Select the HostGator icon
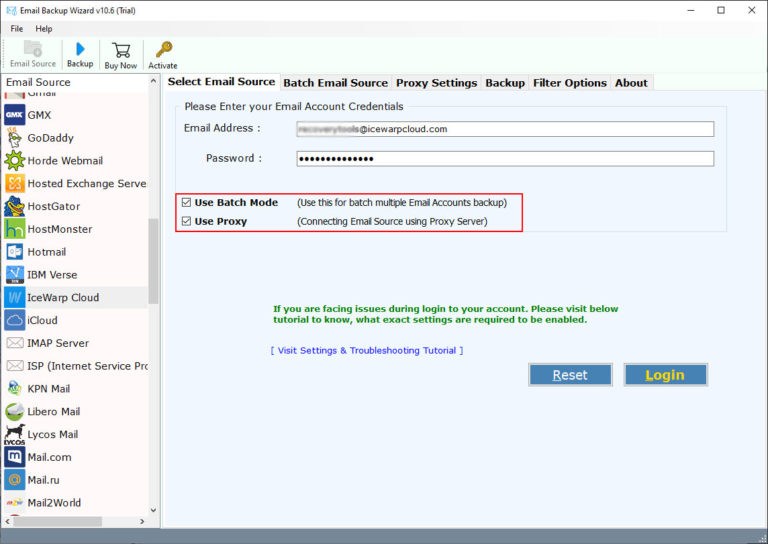This screenshot has height=544, width=768. [x=15, y=206]
